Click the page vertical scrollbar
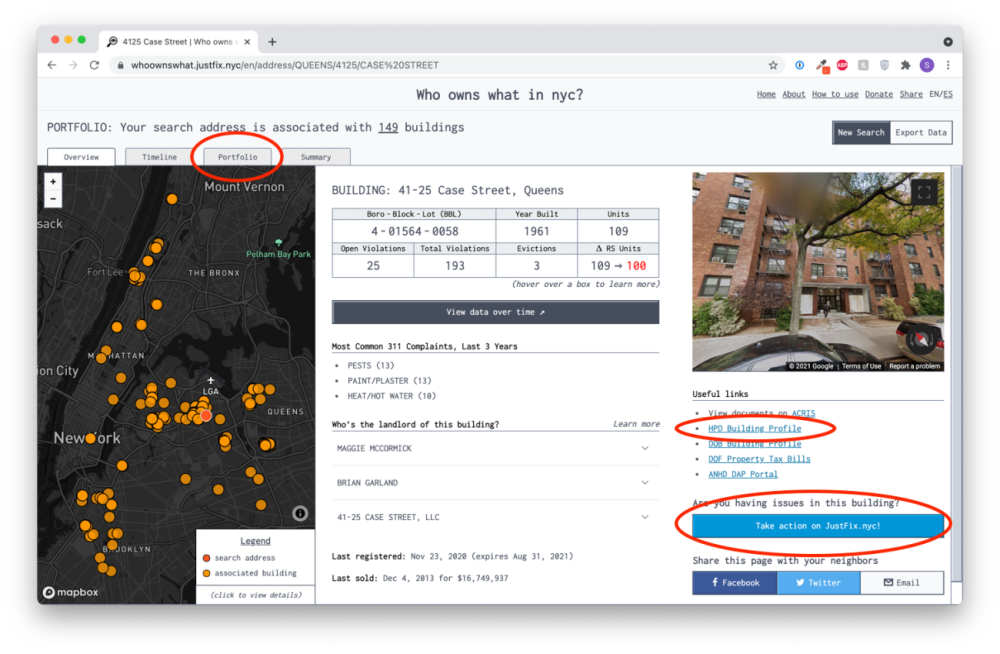Screen dimensions: 1000x654 coord(957,373)
